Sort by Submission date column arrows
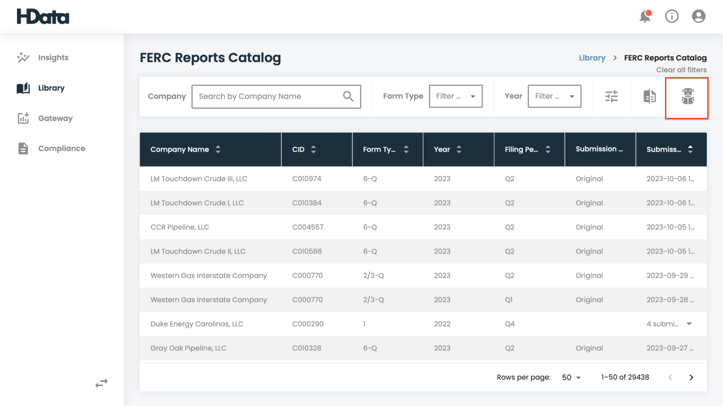Viewport: 723px width, 406px height. (690, 149)
